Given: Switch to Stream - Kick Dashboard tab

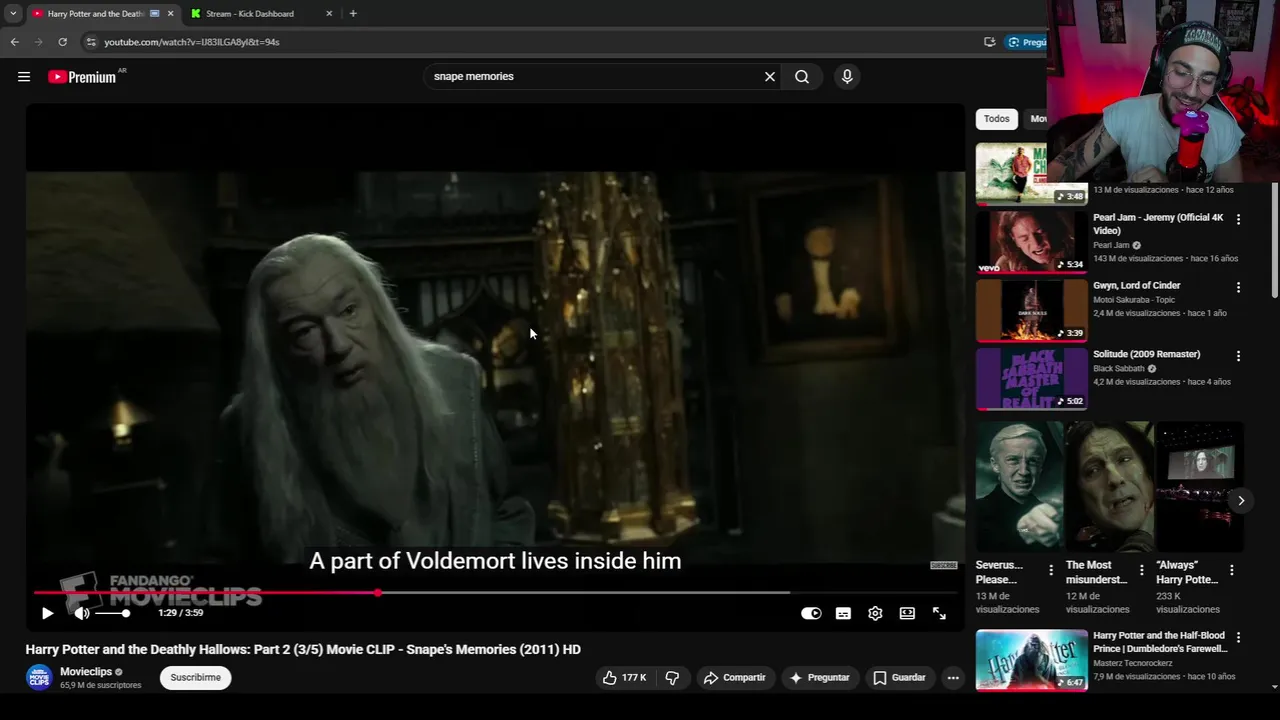Looking at the screenshot, I should click(250, 14).
